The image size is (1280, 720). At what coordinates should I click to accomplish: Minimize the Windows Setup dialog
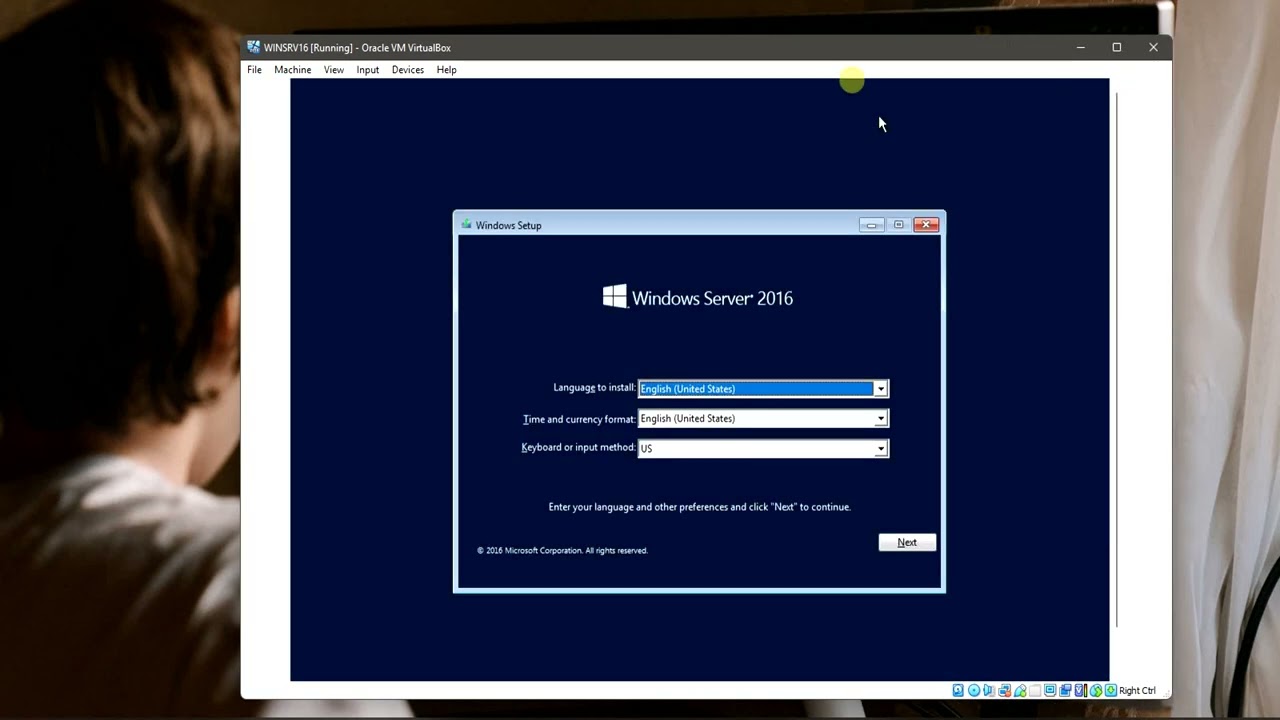pyautogui.click(x=871, y=225)
